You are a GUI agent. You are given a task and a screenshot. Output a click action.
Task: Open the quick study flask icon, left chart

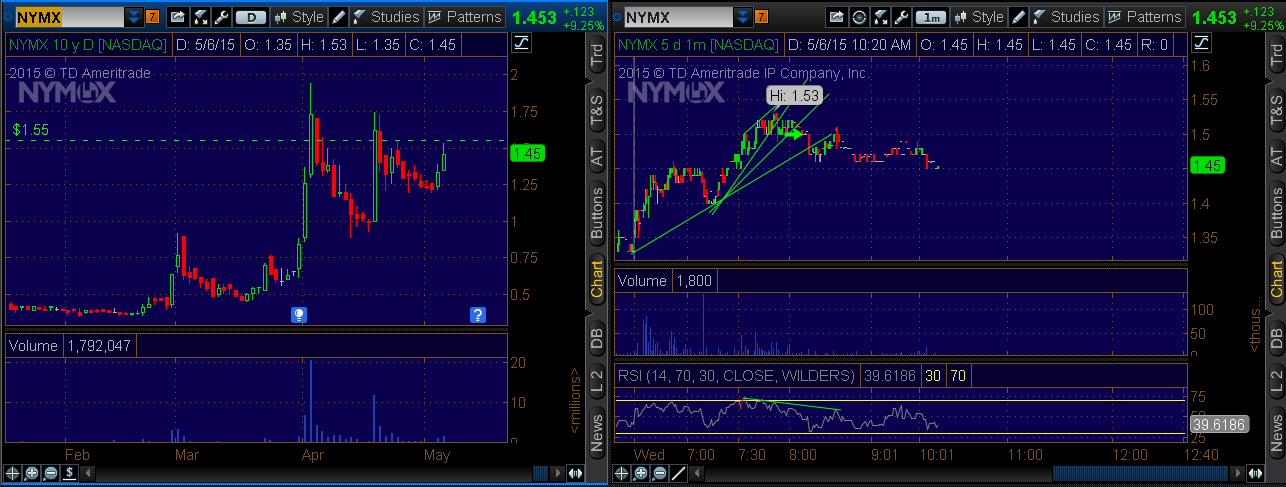point(199,17)
